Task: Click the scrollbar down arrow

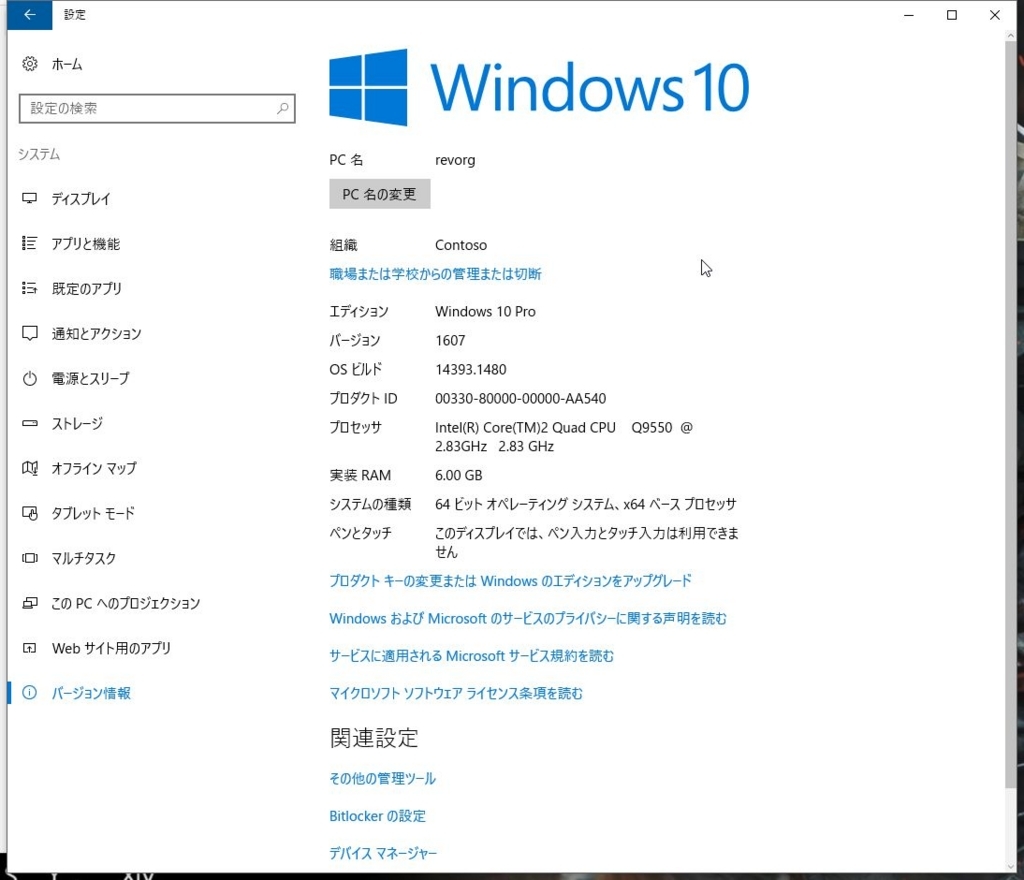Action: click(1010, 866)
